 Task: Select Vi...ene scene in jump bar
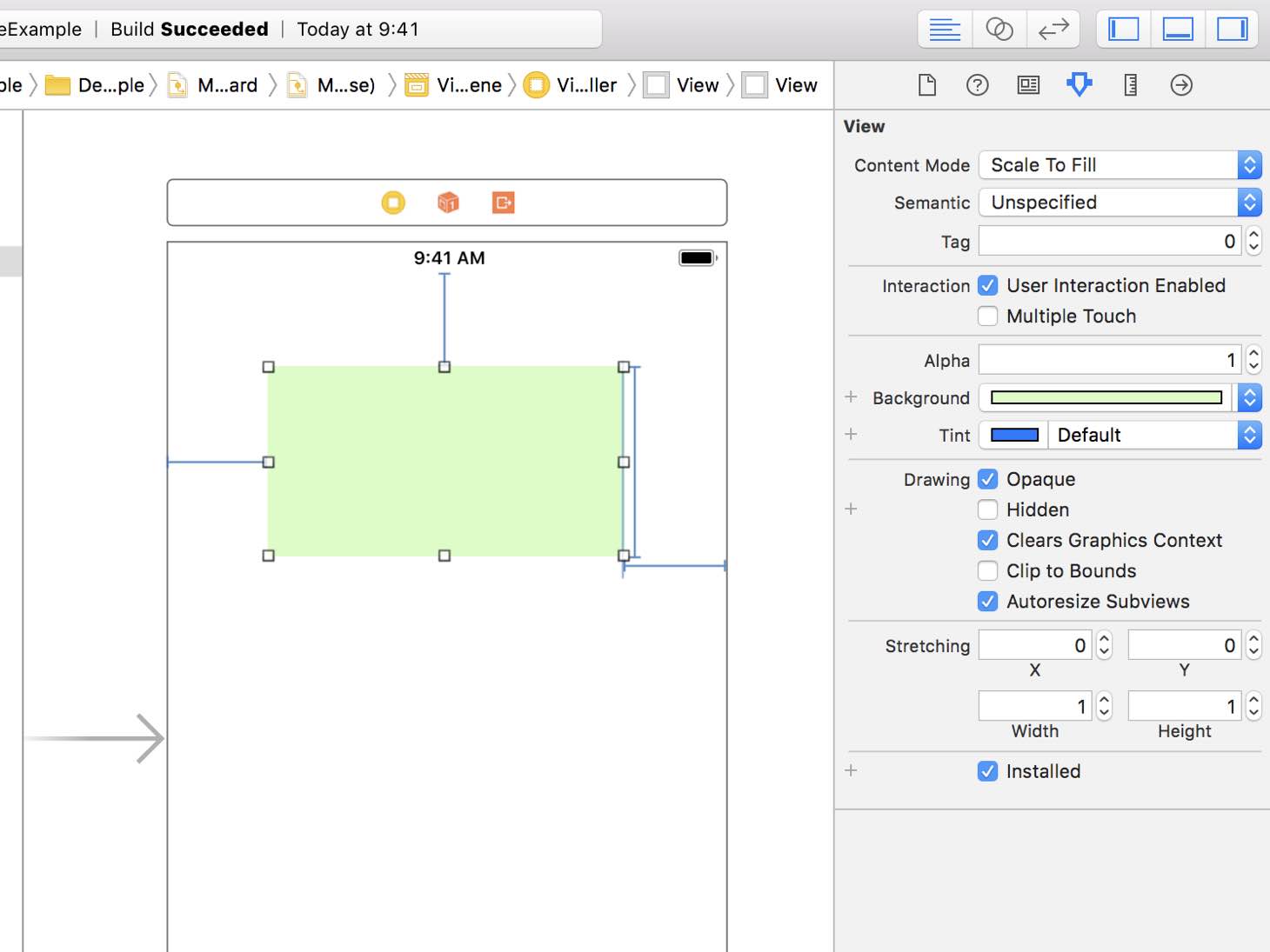tap(454, 85)
